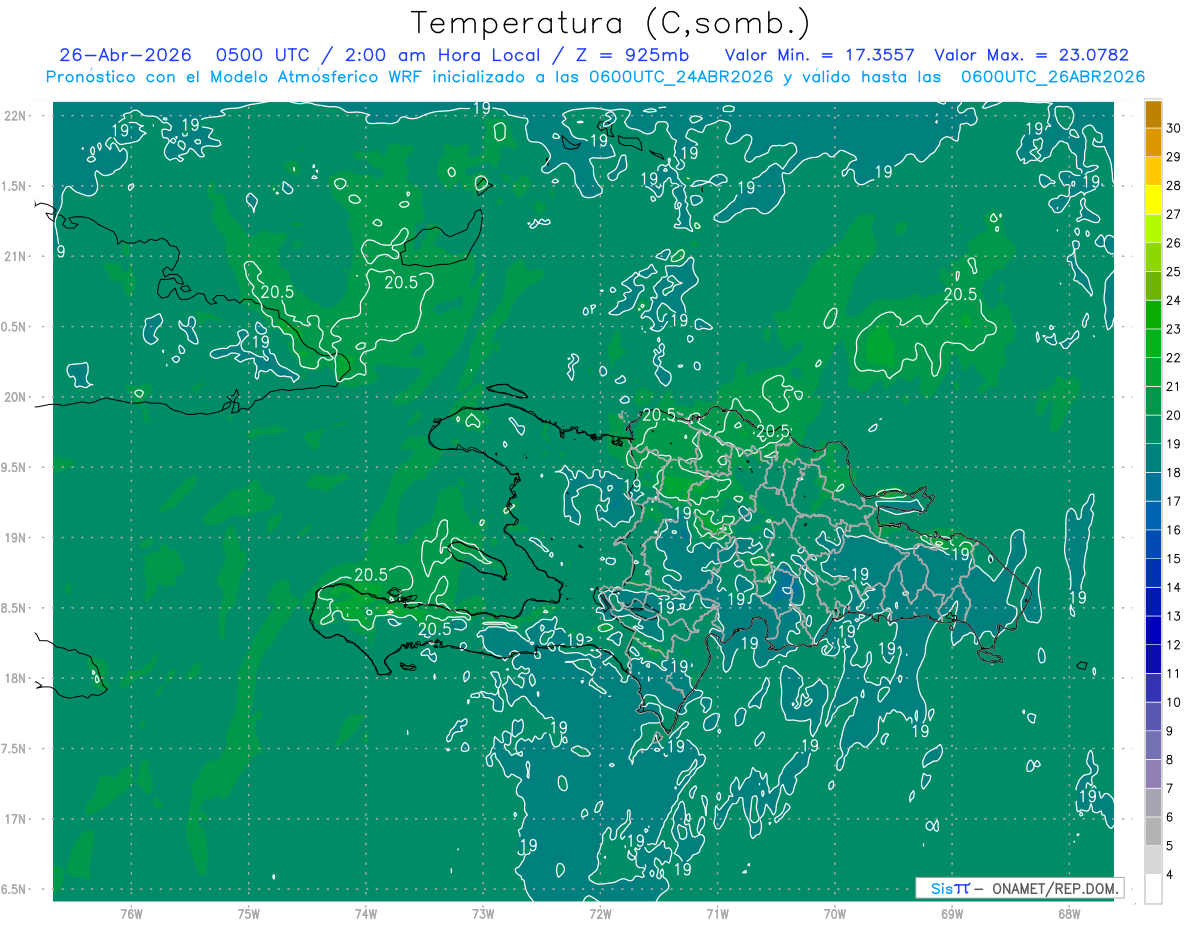Click the 68W longitude axis label

coord(1069,913)
